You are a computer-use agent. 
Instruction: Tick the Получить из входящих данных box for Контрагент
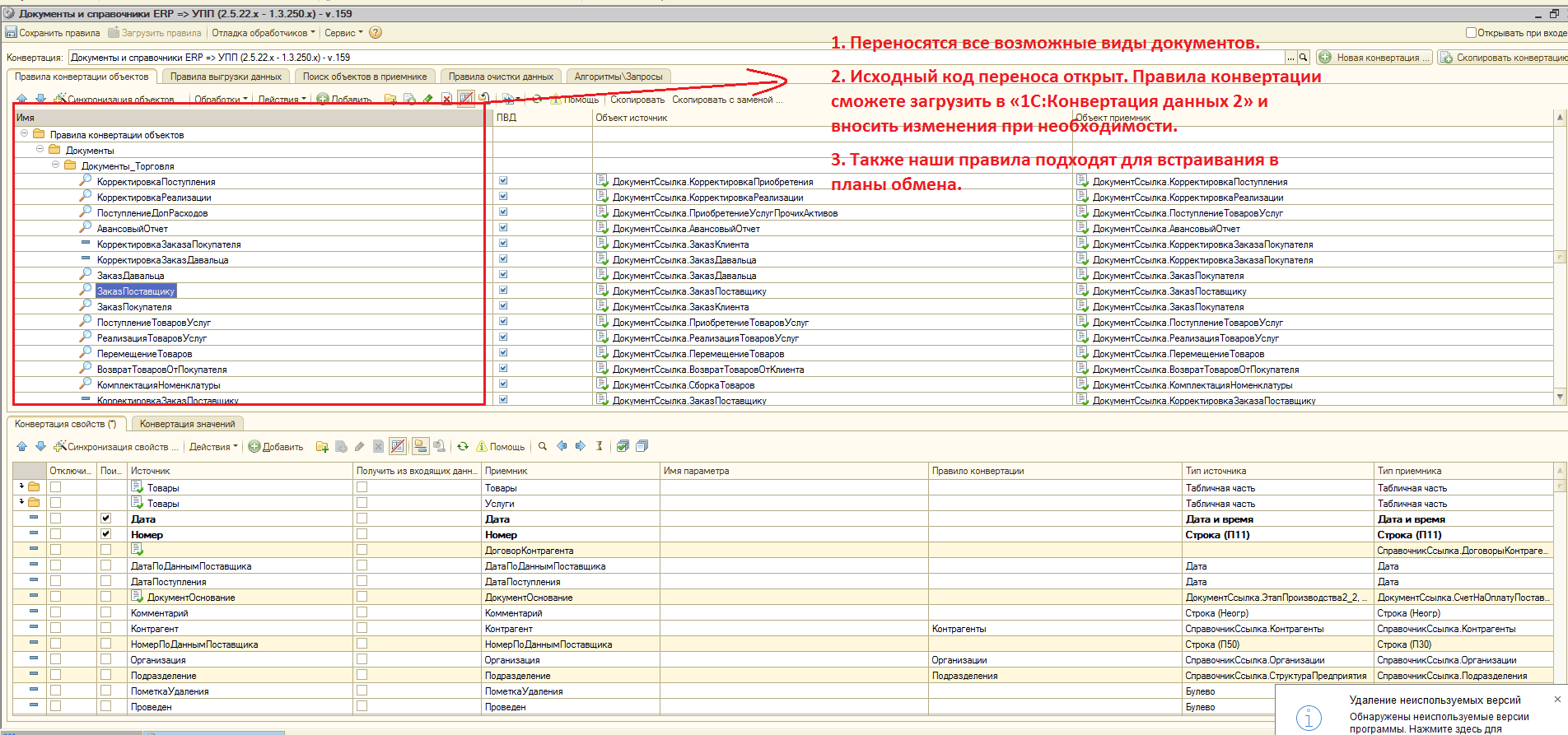pos(362,628)
